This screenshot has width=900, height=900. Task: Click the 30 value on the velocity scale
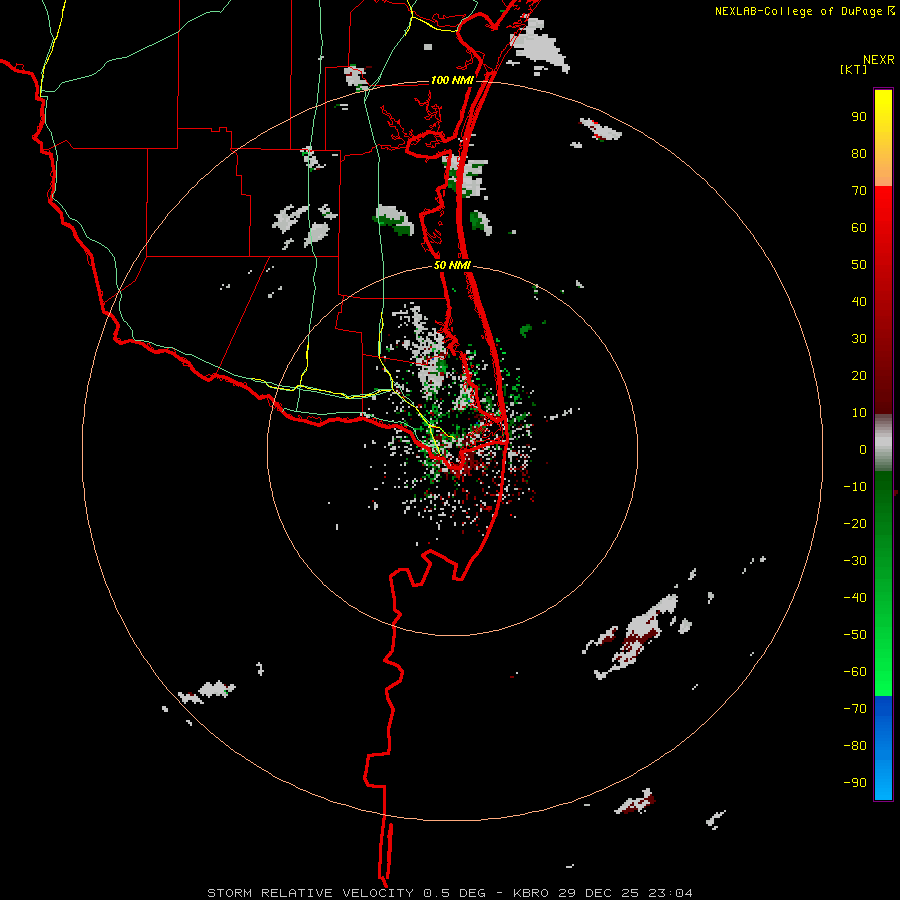point(859,339)
